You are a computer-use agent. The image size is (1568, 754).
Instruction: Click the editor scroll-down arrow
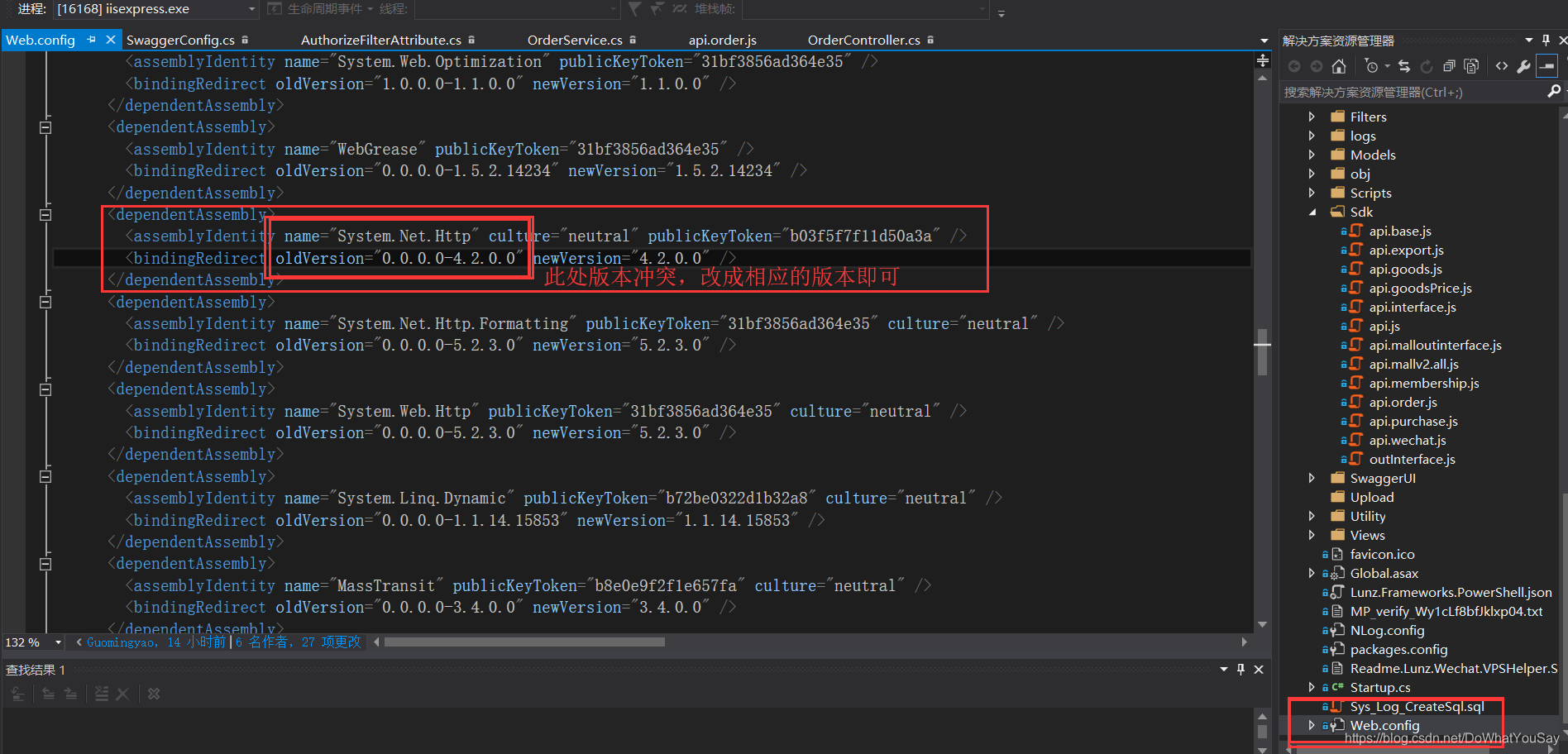click(x=1262, y=625)
